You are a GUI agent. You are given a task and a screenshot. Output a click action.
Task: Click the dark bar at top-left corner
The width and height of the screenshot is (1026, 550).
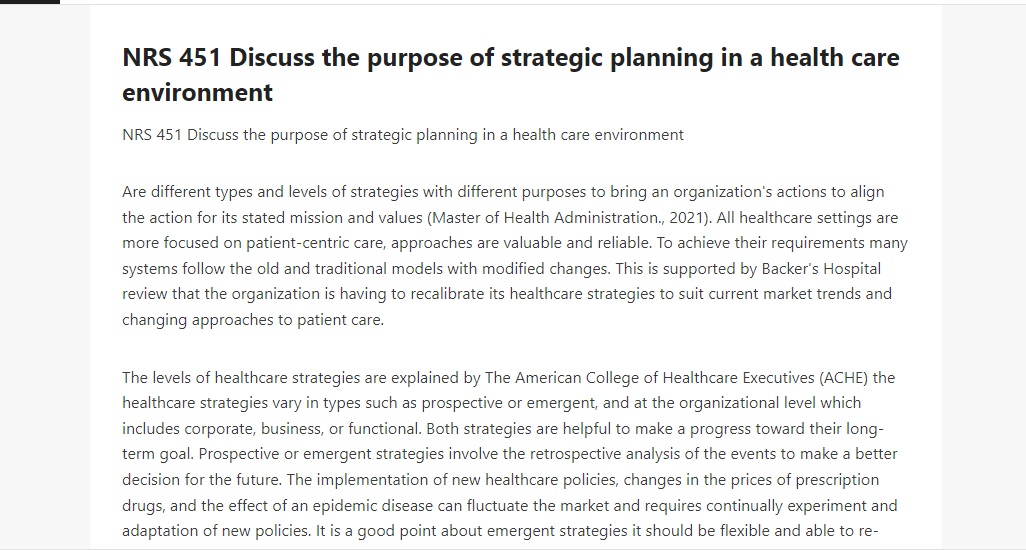29,2
